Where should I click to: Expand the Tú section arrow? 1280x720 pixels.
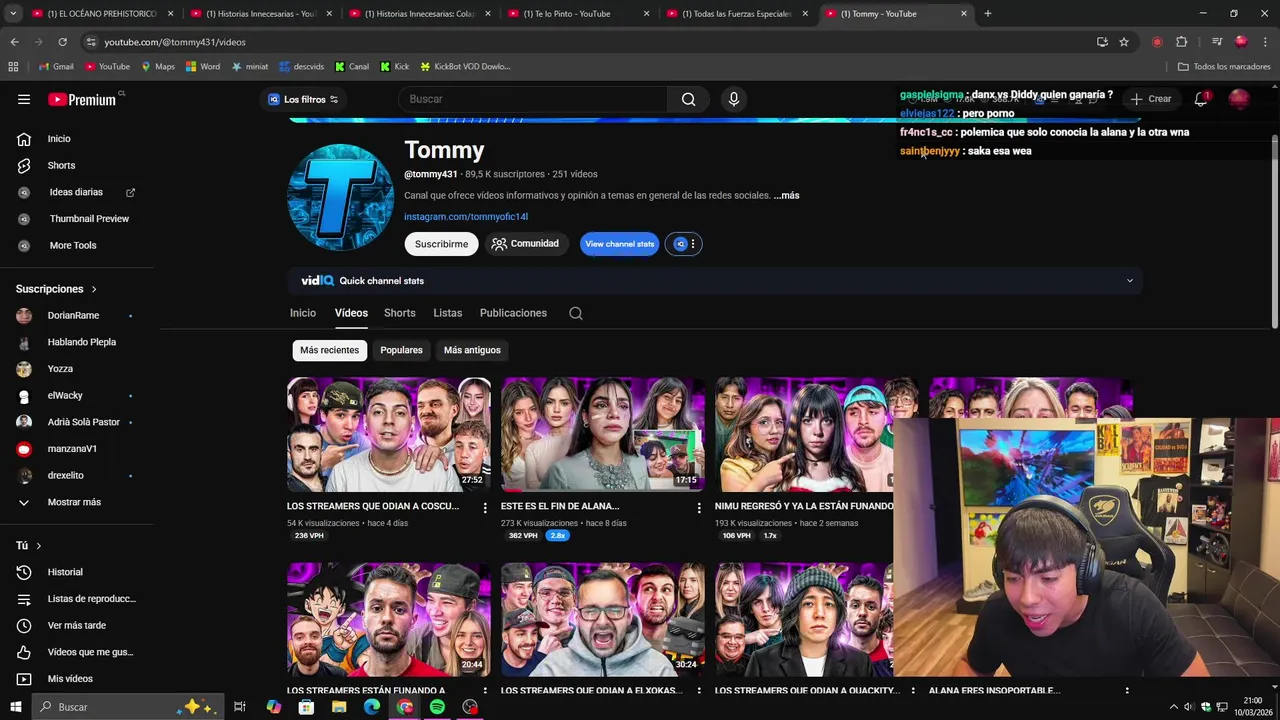[x=38, y=546]
